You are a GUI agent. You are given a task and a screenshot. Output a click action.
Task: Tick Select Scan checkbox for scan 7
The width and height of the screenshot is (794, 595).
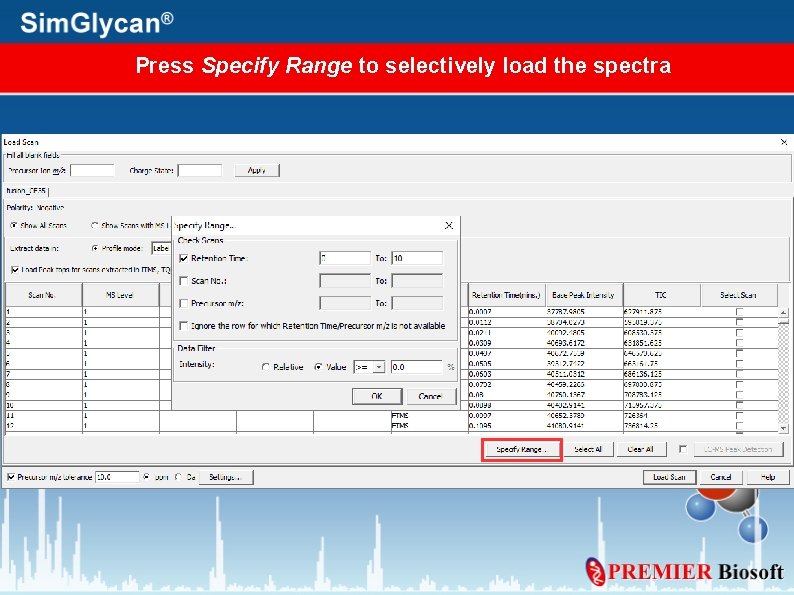[739, 374]
